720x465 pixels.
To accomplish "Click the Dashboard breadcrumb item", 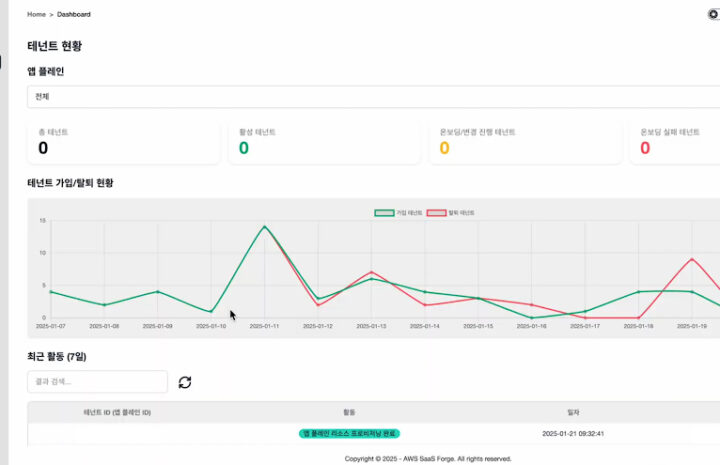I will [74, 14].
